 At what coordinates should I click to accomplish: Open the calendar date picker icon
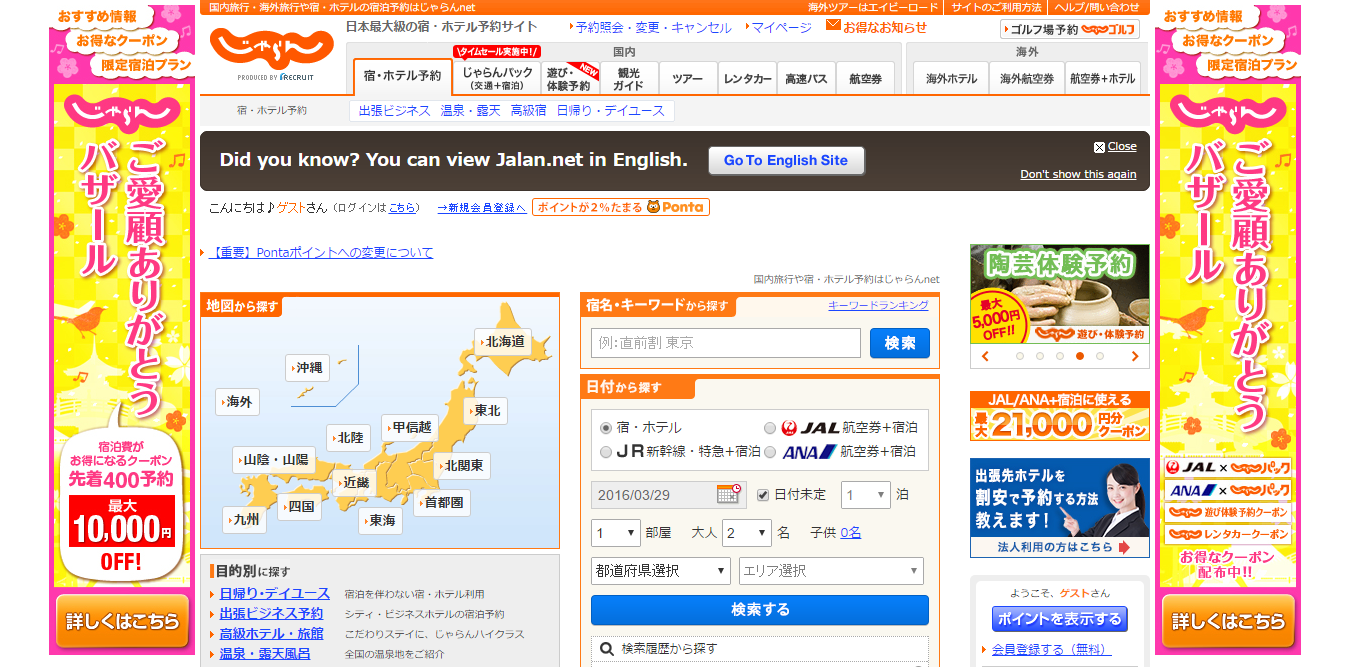[x=730, y=494]
